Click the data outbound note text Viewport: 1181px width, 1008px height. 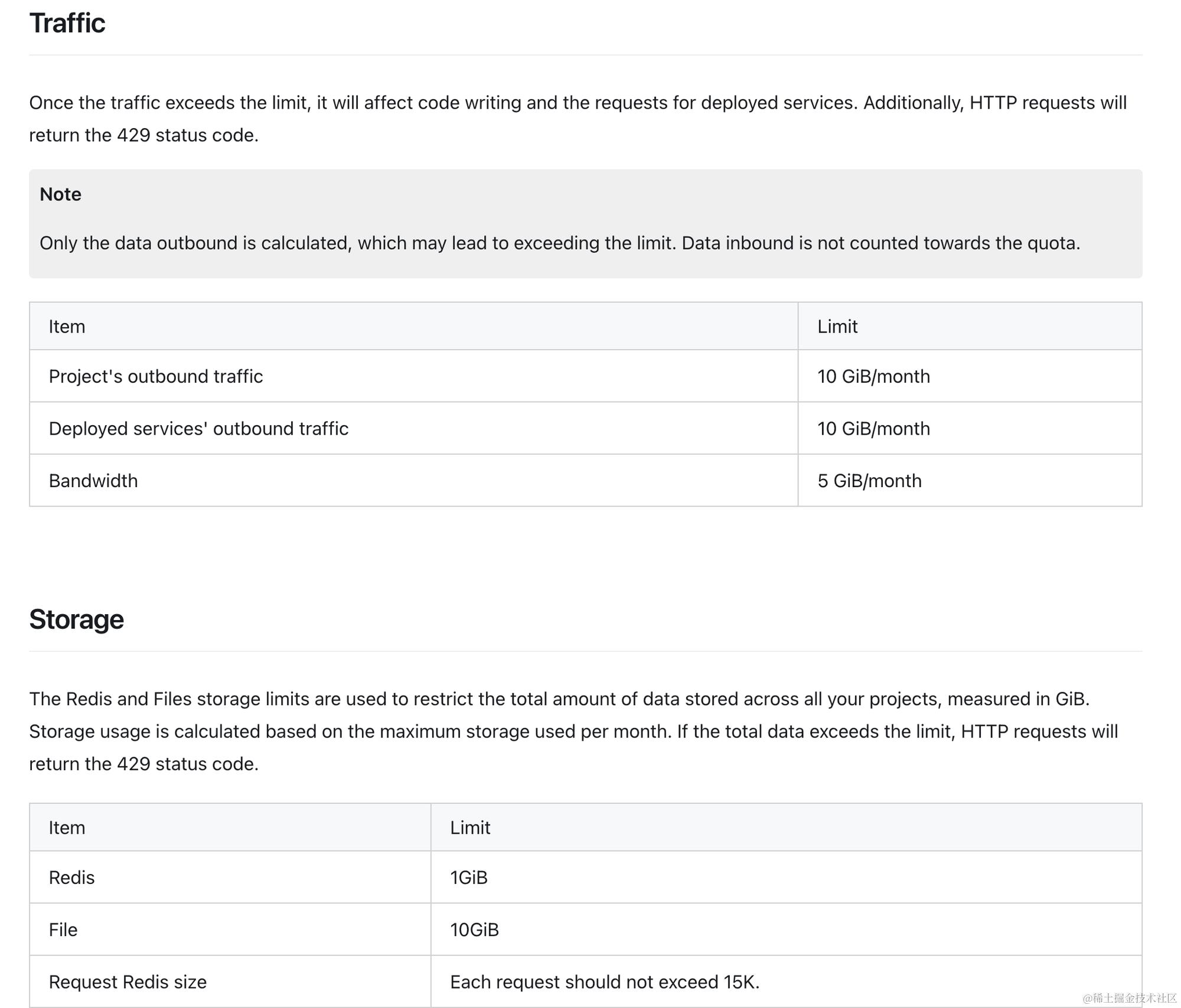point(559,243)
